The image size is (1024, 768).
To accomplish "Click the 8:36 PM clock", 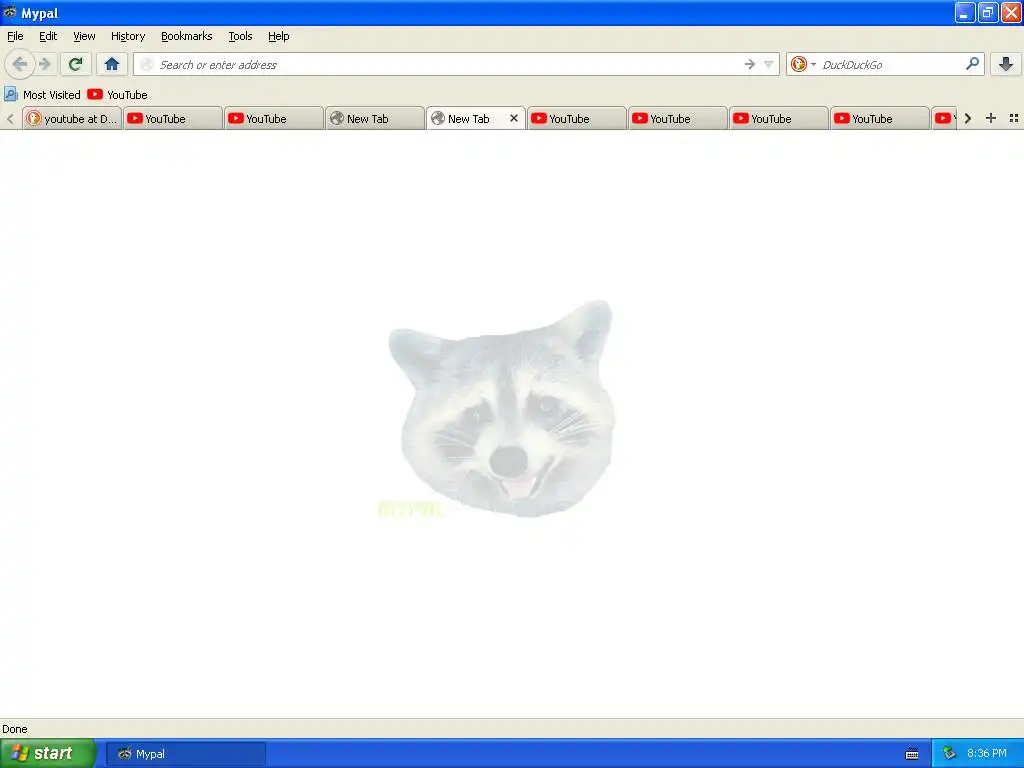I will tap(987, 754).
